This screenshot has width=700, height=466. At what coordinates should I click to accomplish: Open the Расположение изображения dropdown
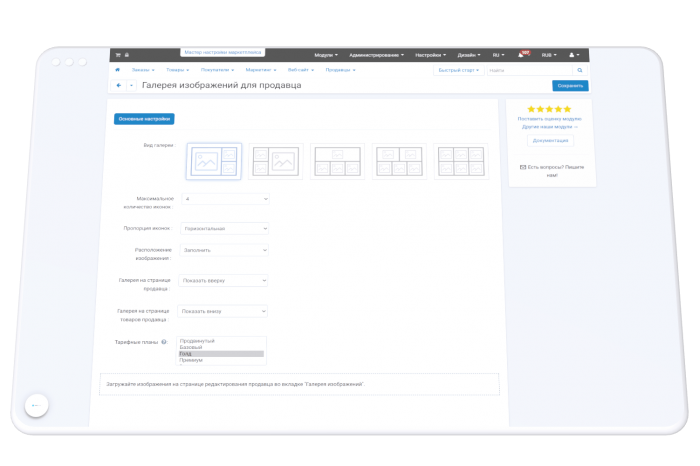click(224, 250)
